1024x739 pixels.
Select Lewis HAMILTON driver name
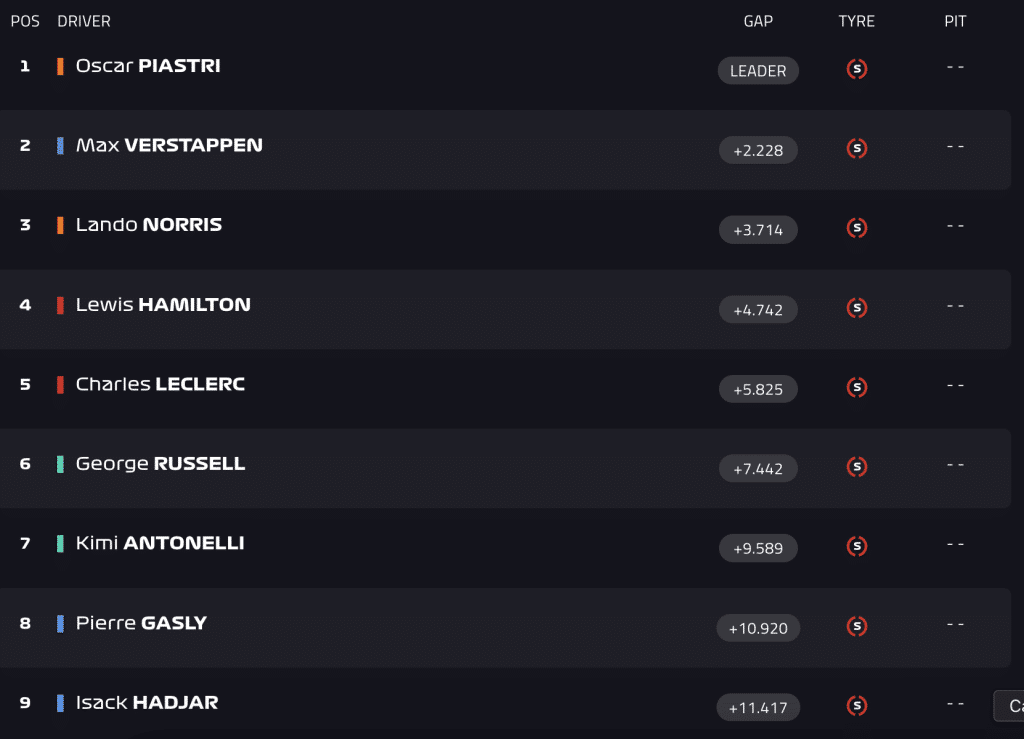coord(163,304)
